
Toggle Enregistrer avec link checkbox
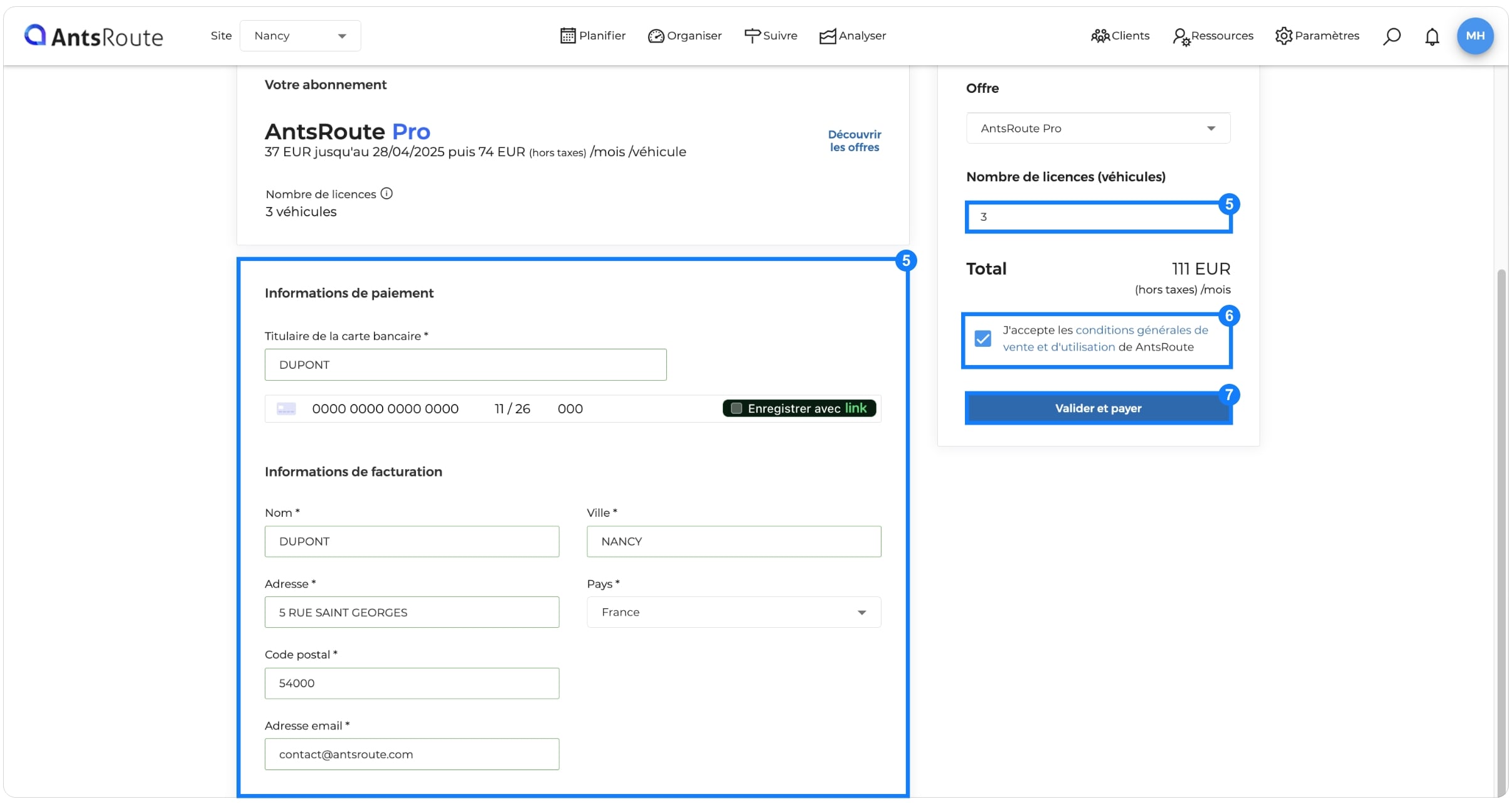pos(737,408)
